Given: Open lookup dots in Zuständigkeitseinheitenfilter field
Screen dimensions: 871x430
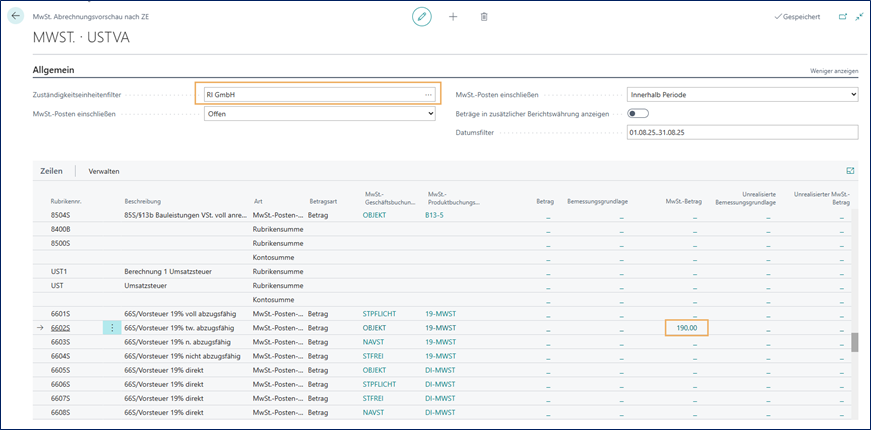Looking at the screenshot, I should (x=429, y=95).
